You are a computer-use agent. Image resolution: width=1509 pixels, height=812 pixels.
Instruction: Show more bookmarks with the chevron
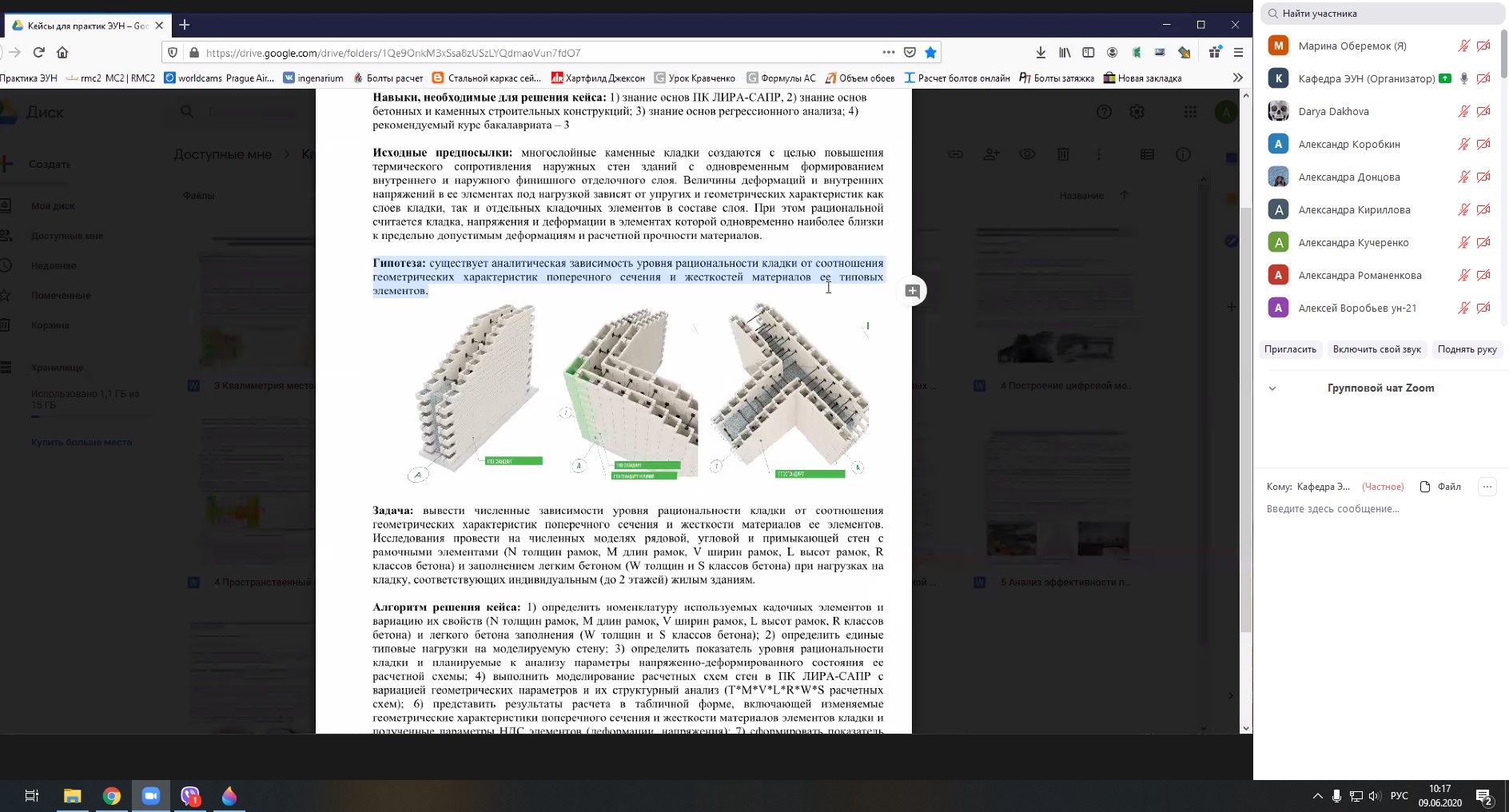[1238, 78]
